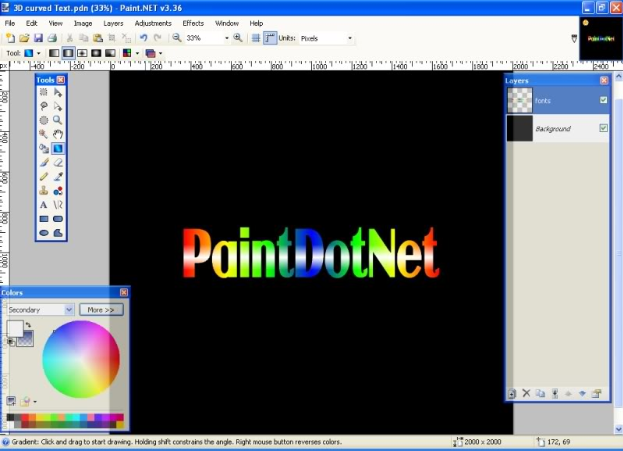This screenshot has width=623, height=451.
Task: Select the Clone Stamp tool
Action: pos(44,191)
